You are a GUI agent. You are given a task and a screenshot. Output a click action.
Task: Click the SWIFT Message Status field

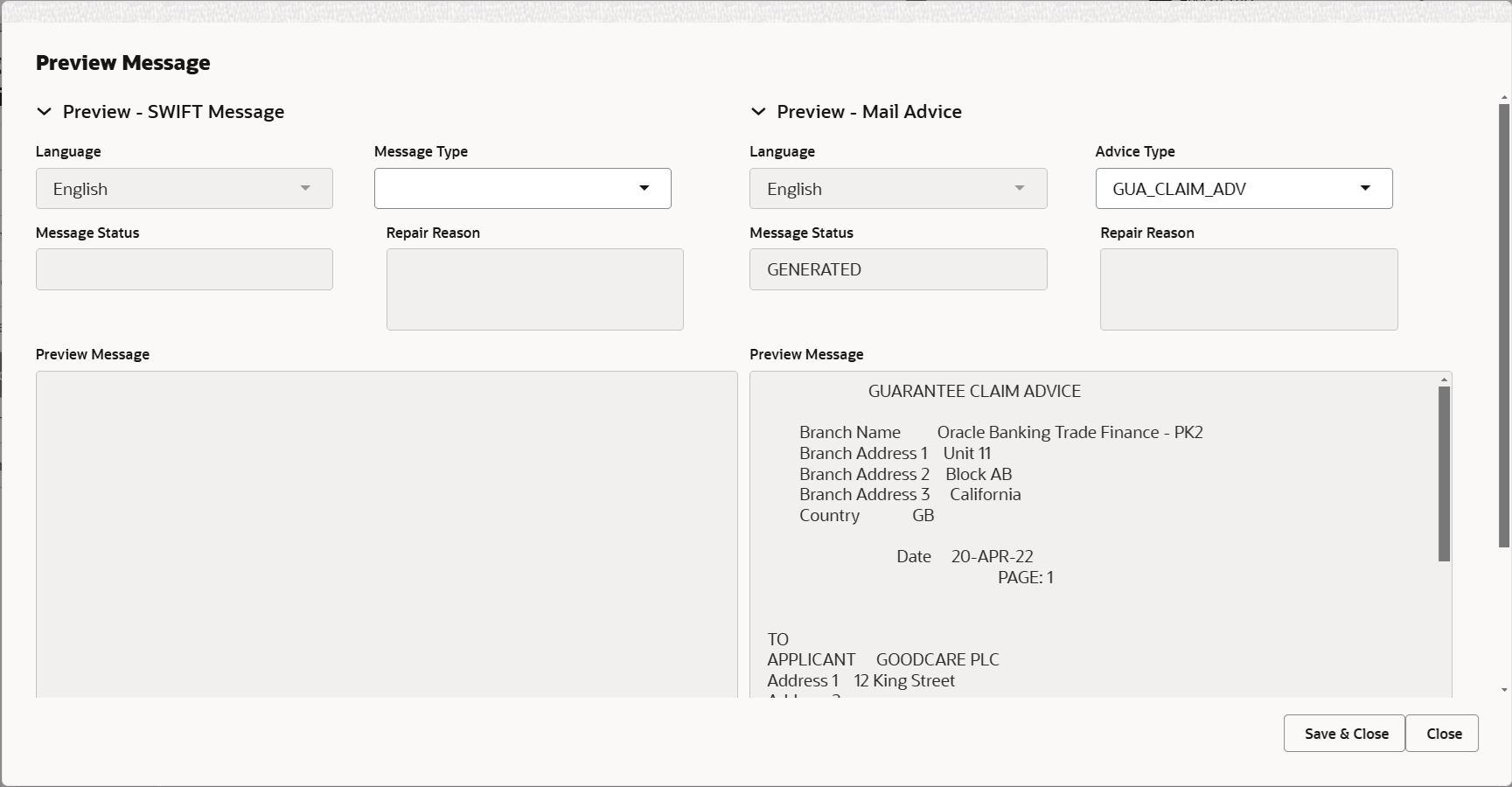tap(184, 269)
